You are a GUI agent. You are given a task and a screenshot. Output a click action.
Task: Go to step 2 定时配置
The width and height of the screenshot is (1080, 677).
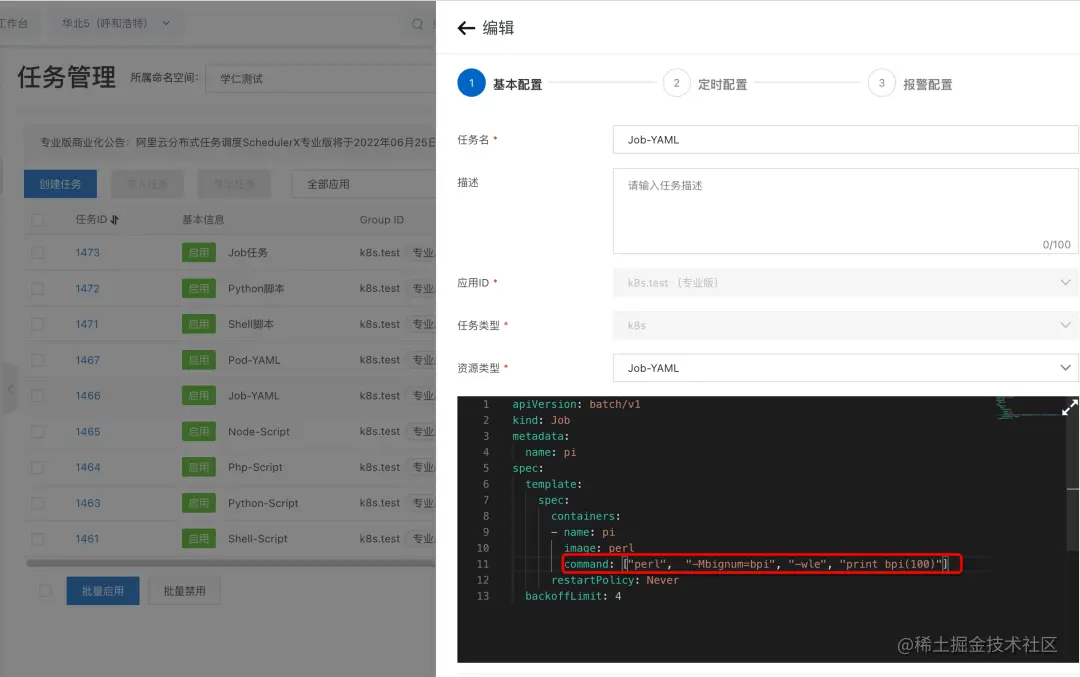tap(705, 84)
